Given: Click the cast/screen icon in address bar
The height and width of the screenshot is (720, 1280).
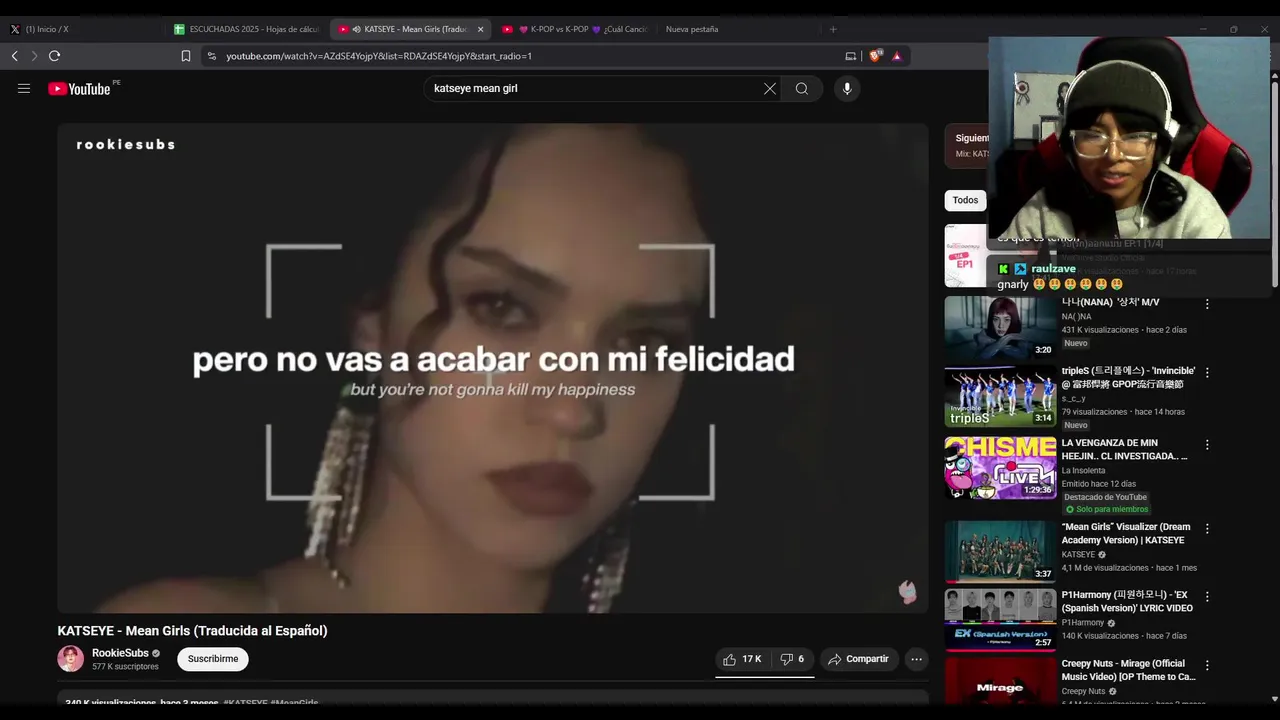Looking at the screenshot, I should click(x=851, y=56).
